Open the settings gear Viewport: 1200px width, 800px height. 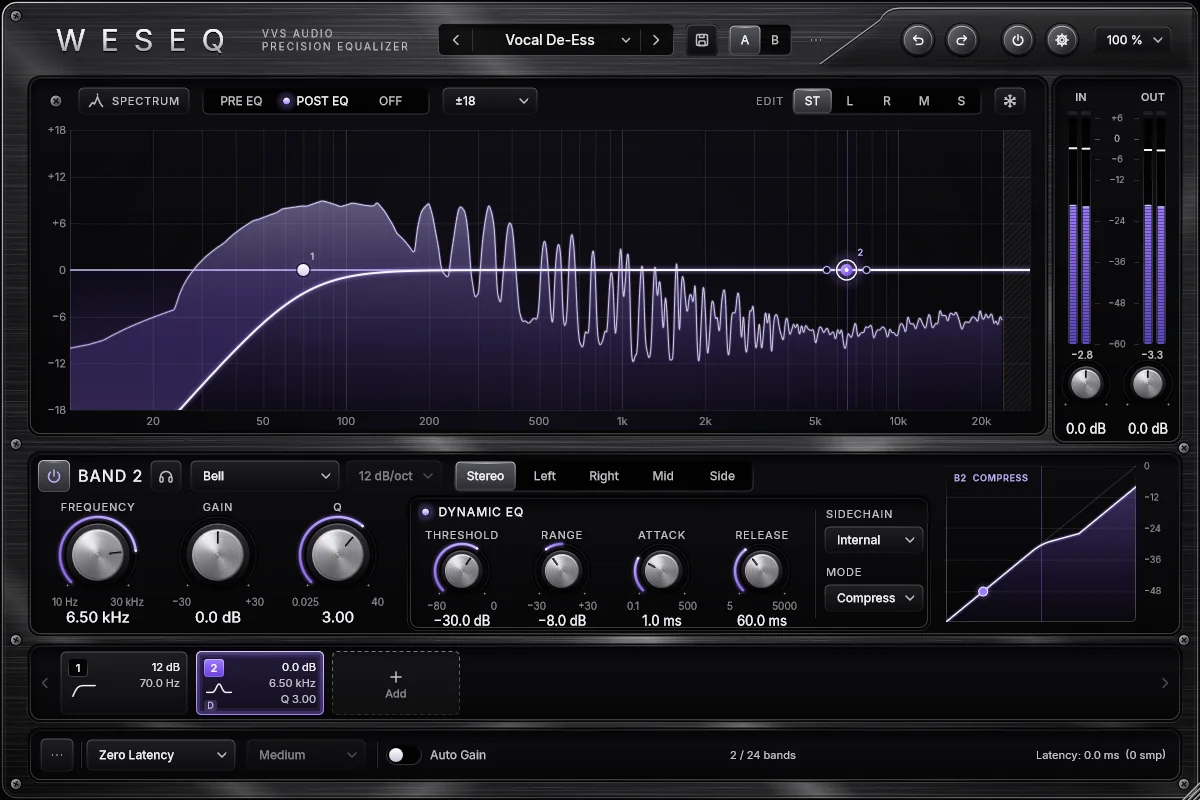[x=1062, y=40]
